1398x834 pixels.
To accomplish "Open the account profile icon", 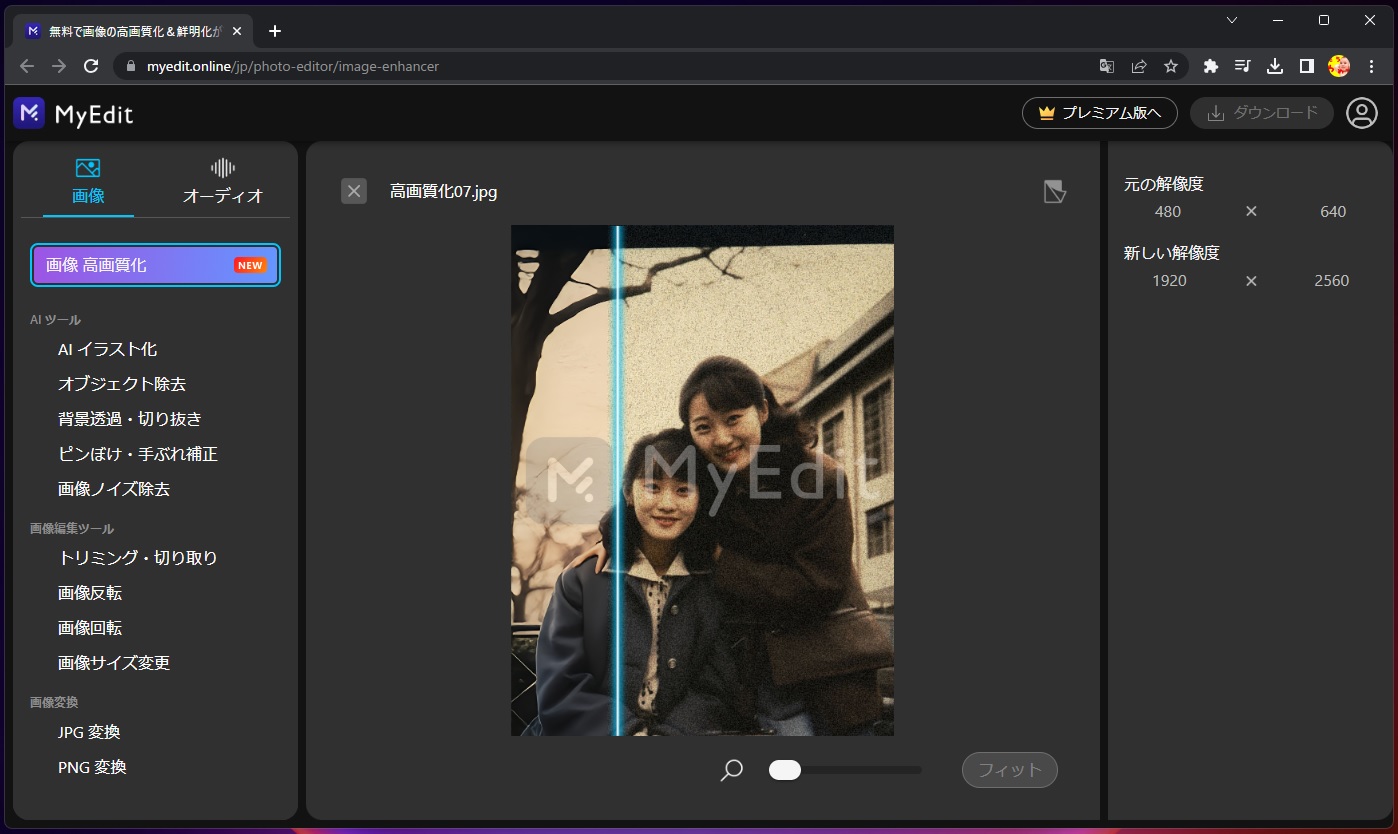I will (x=1361, y=113).
